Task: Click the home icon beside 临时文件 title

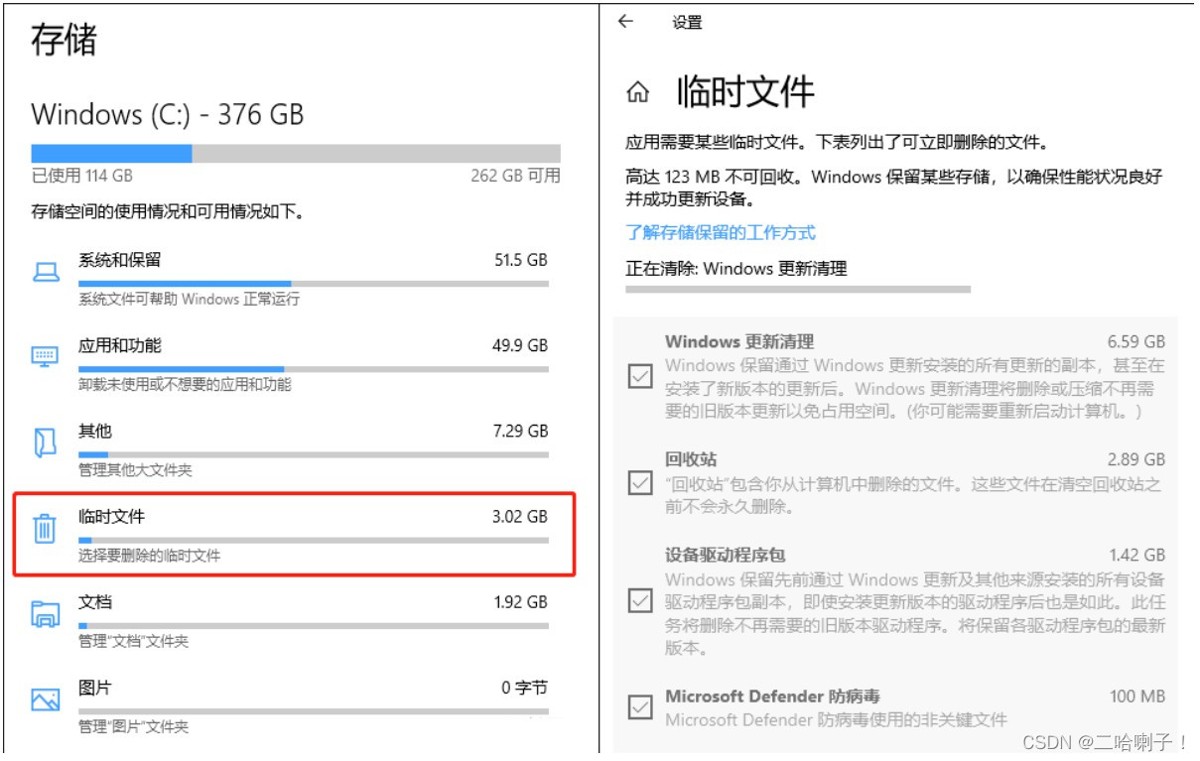Action: click(637, 94)
